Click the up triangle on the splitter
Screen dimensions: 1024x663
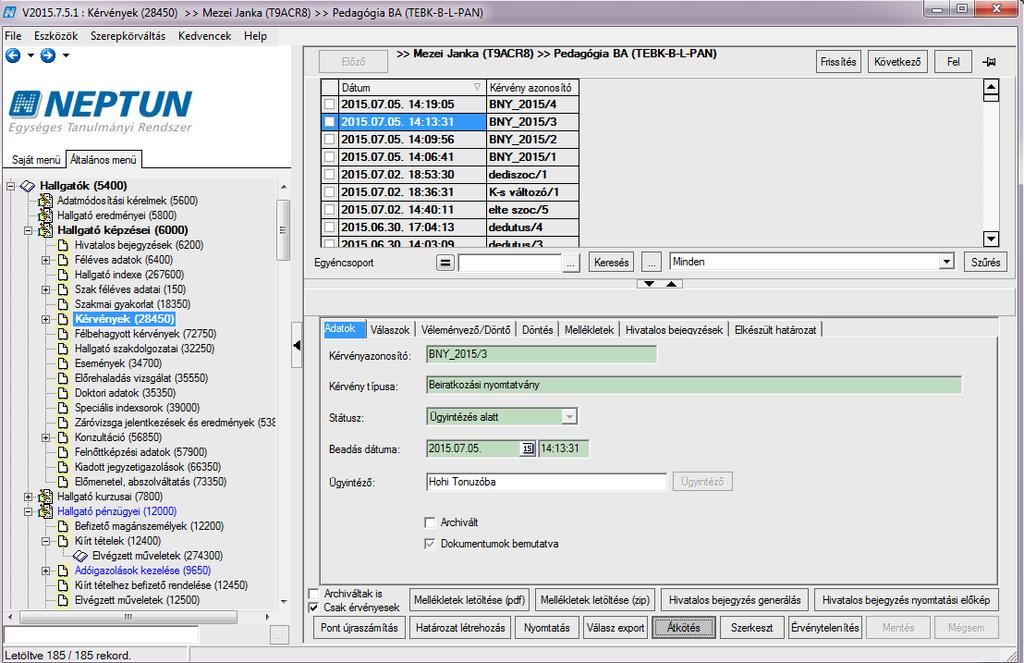pos(671,284)
